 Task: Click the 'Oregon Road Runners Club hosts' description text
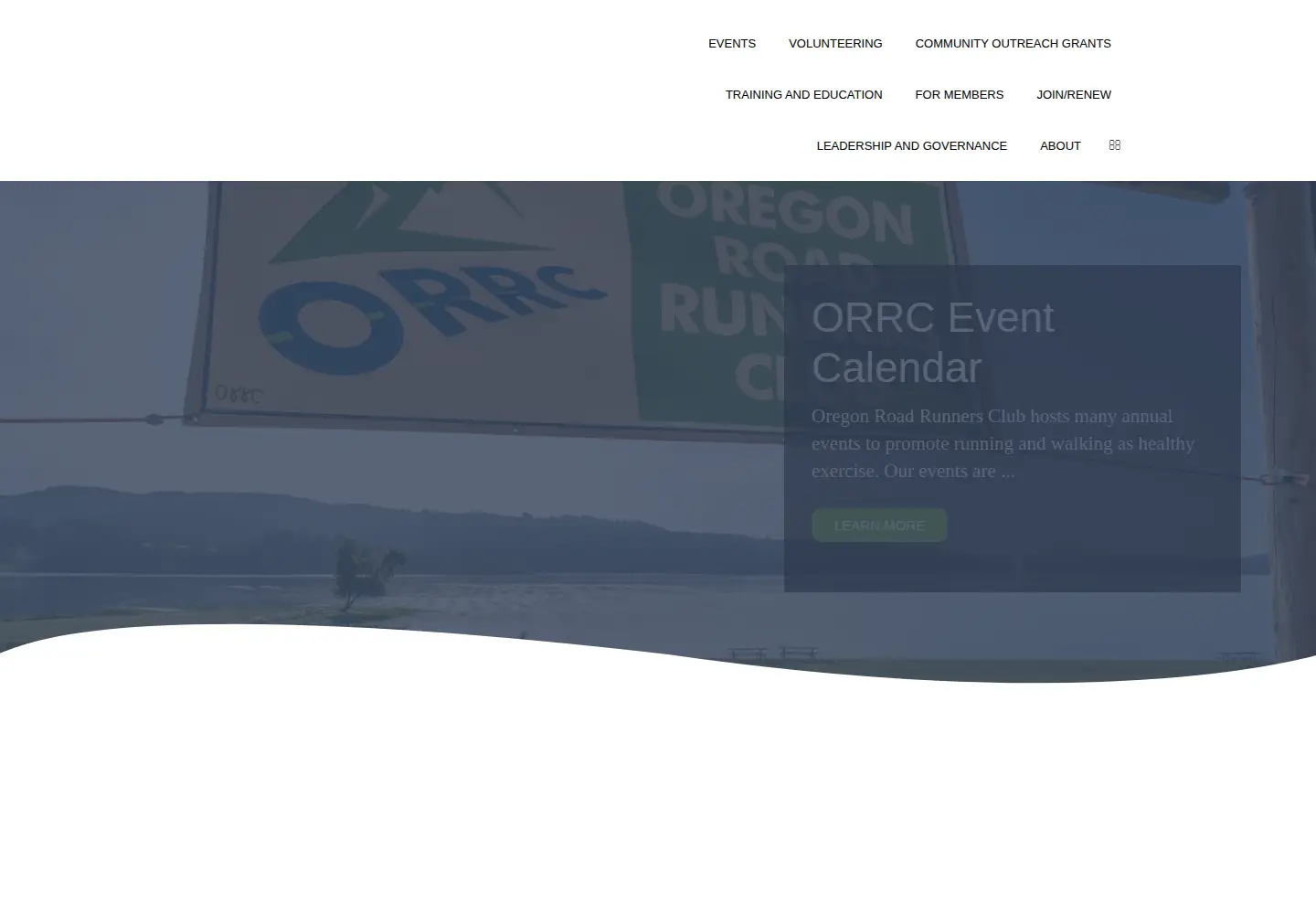[x=1003, y=443]
